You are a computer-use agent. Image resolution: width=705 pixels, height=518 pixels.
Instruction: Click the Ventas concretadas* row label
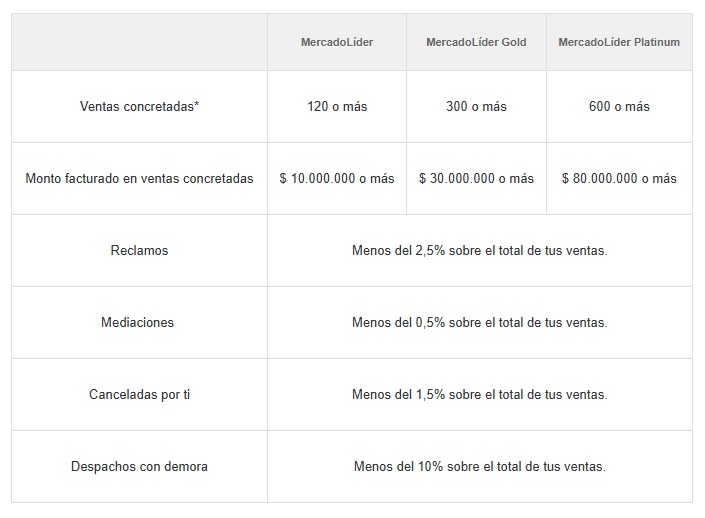click(139, 106)
